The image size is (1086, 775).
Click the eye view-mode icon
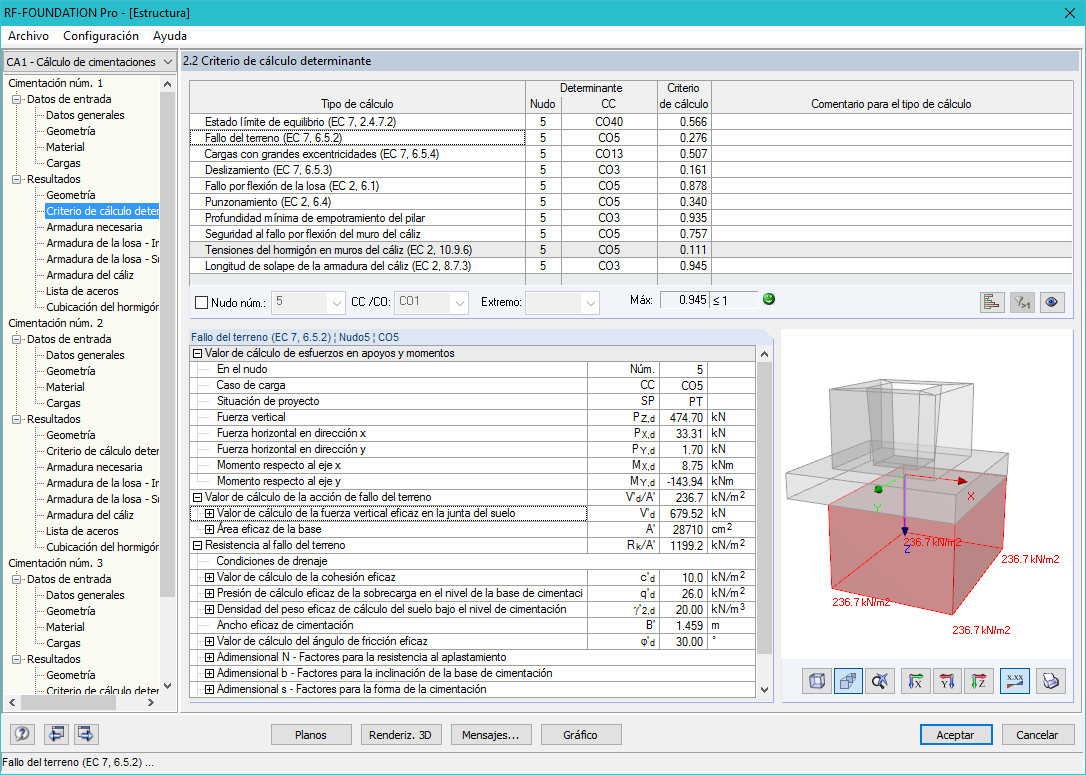coord(1052,302)
